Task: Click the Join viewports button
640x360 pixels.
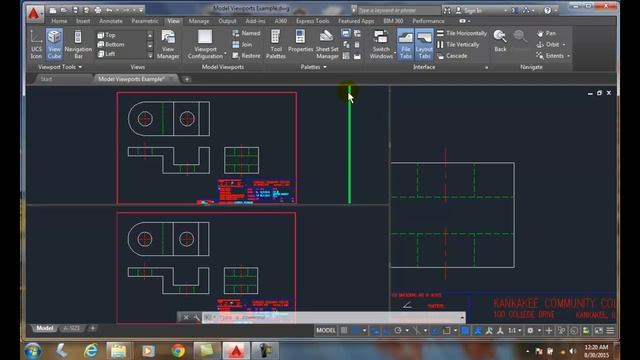Action: pos(242,44)
